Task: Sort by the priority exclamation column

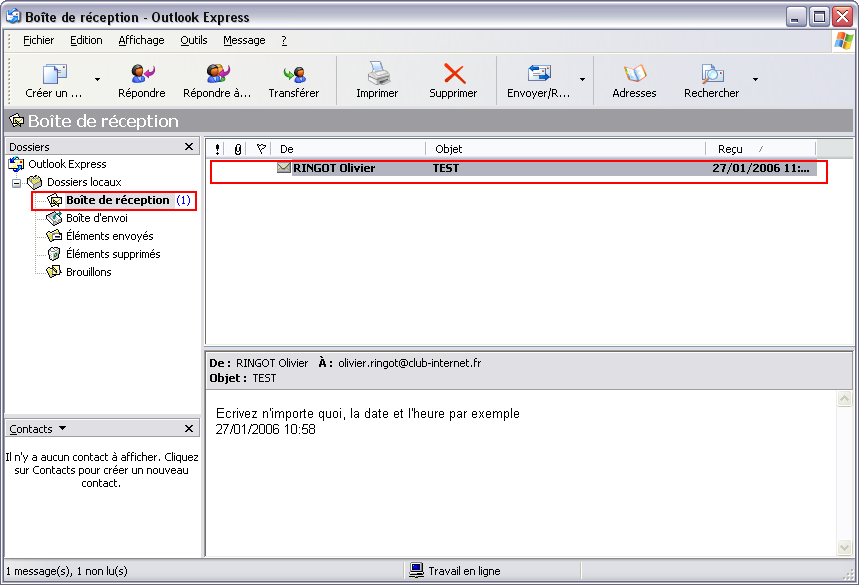Action: 217,149
